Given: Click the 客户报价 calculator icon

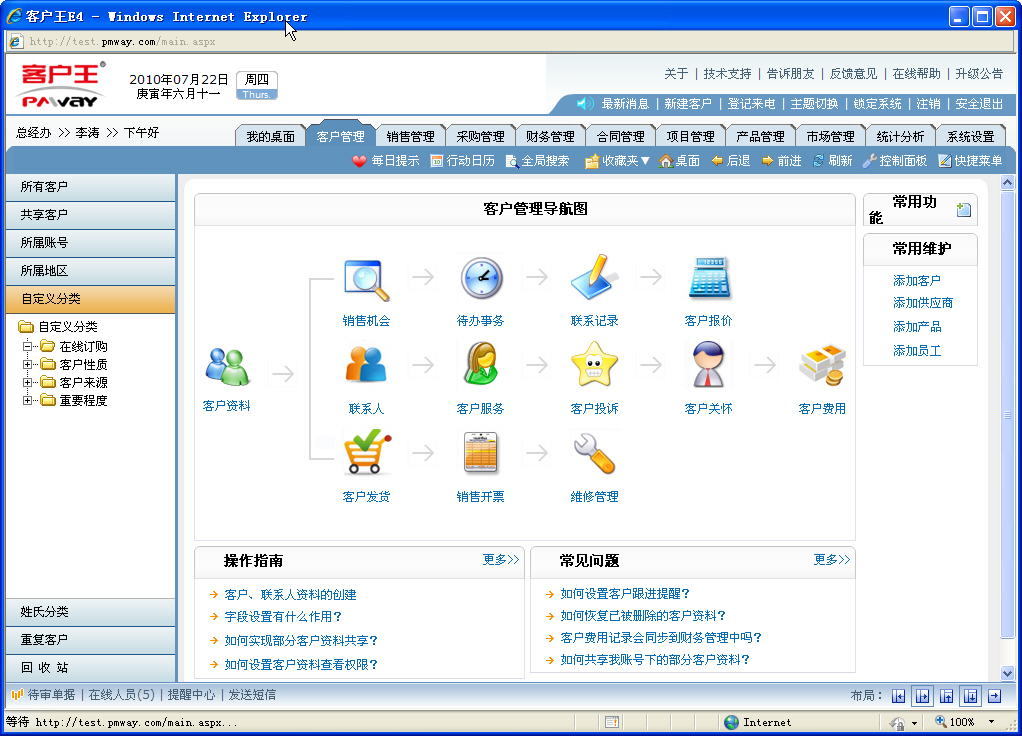Looking at the screenshot, I should pos(709,278).
